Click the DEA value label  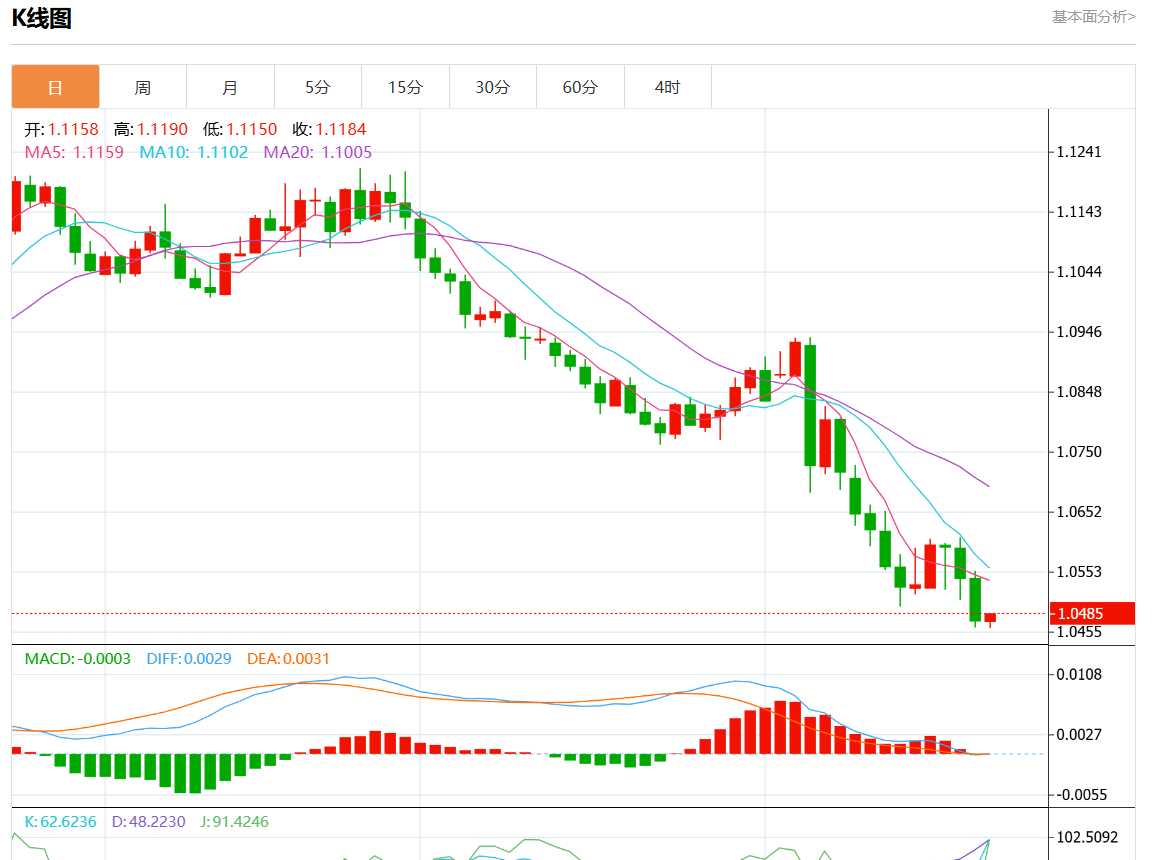point(286,658)
